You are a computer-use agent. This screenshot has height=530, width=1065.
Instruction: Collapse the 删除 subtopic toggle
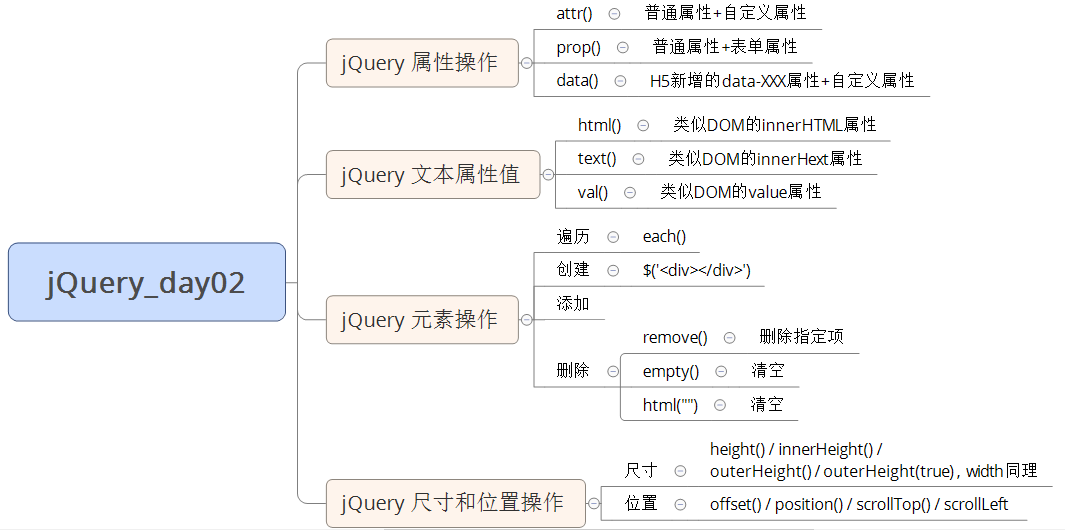[613, 371]
